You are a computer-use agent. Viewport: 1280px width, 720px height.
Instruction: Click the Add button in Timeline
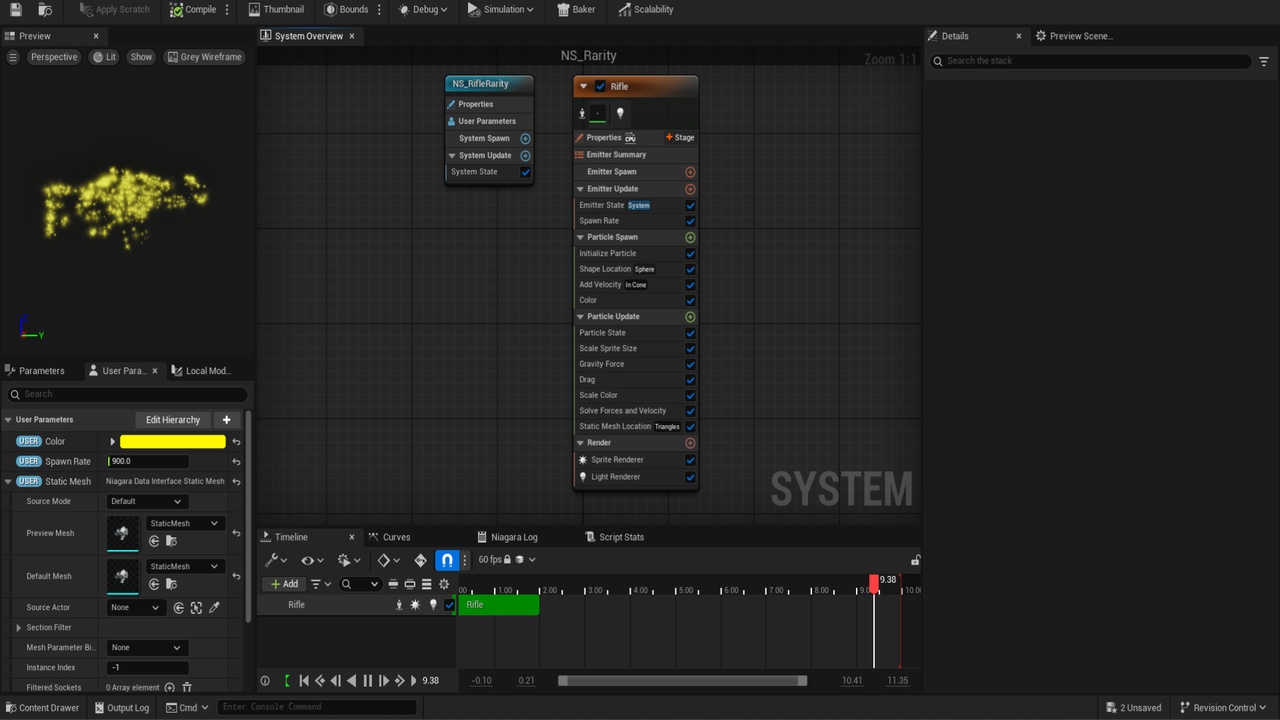point(285,584)
